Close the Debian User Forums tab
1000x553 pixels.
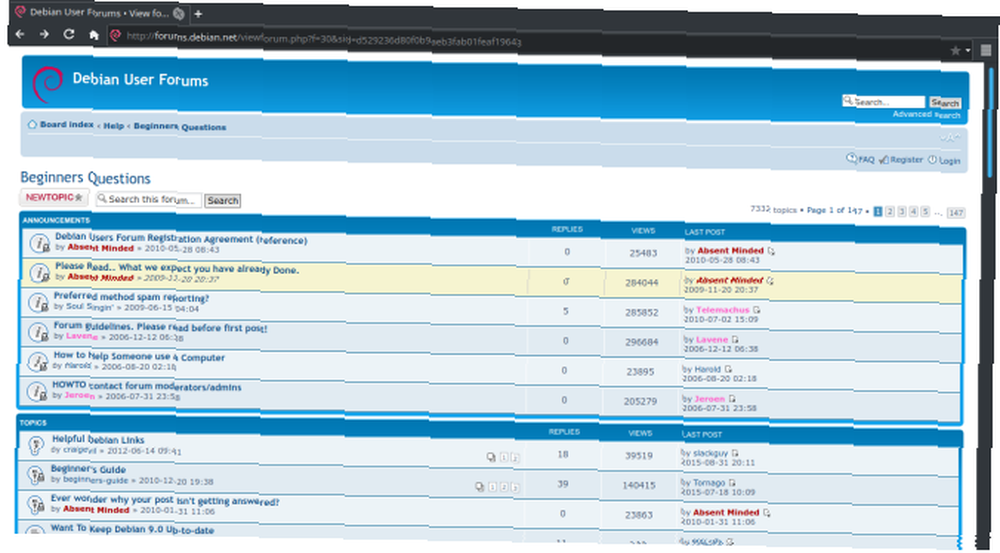pyautogui.click(x=179, y=13)
